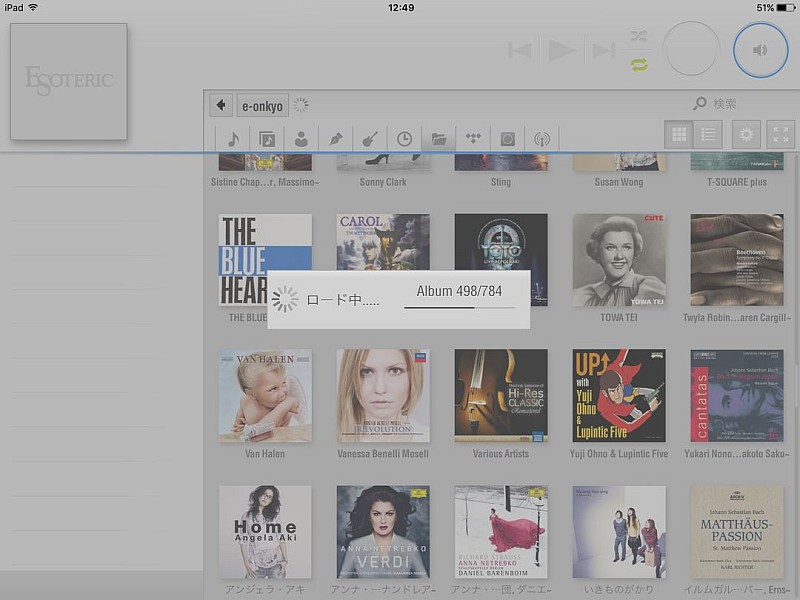The height and width of the screenshot is (600, 800).
Task: Toggle repeat playback
Action: (638, 64)
